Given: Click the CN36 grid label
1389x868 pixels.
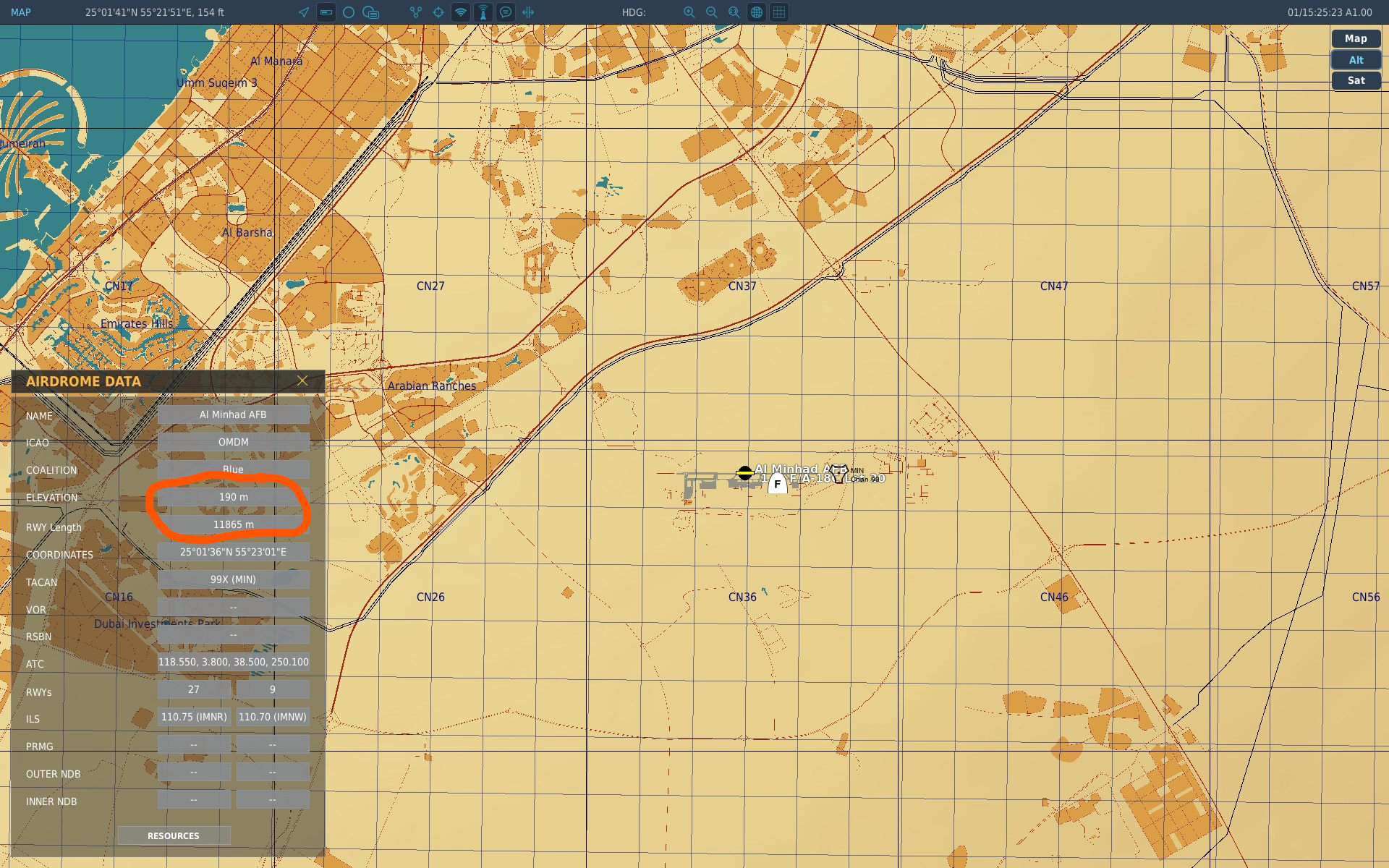Looking at the screenshot, I should tap(742, 597).
